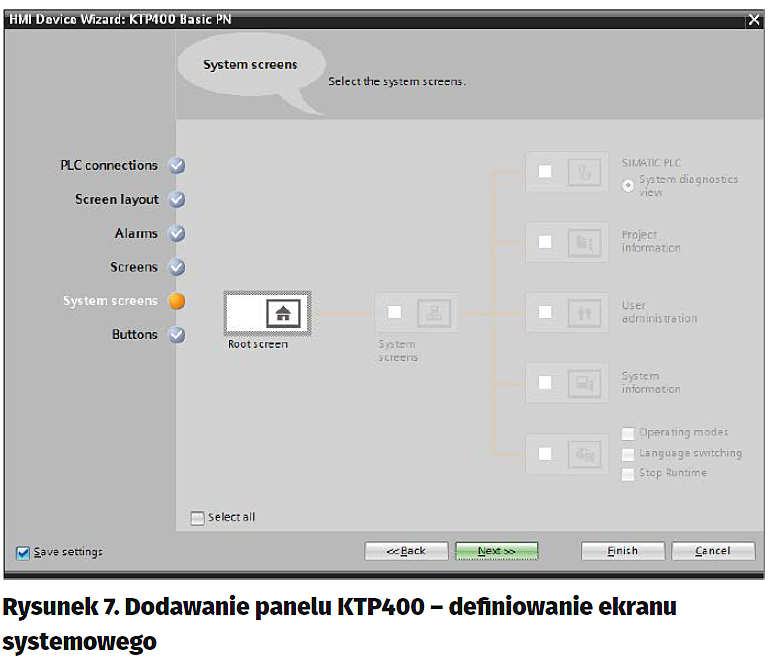Tick the Stop Runtime checkbox
774x662 pixels.
[x=628, y=473]
